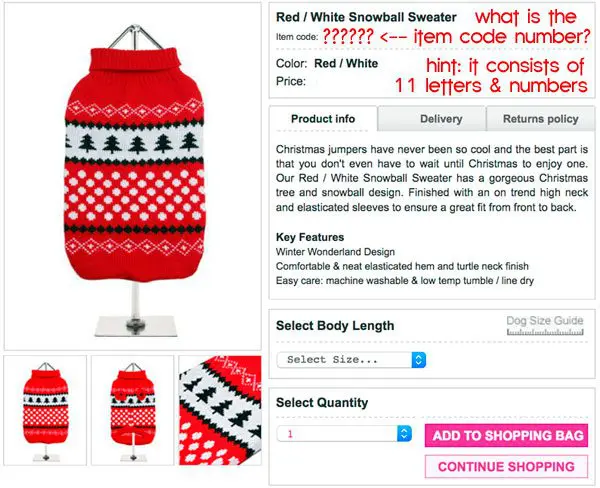600x488 pixels.
Task: Click the quantity dropdown arrow stepper
Action: pyautogui.click(x=404, y=433)
